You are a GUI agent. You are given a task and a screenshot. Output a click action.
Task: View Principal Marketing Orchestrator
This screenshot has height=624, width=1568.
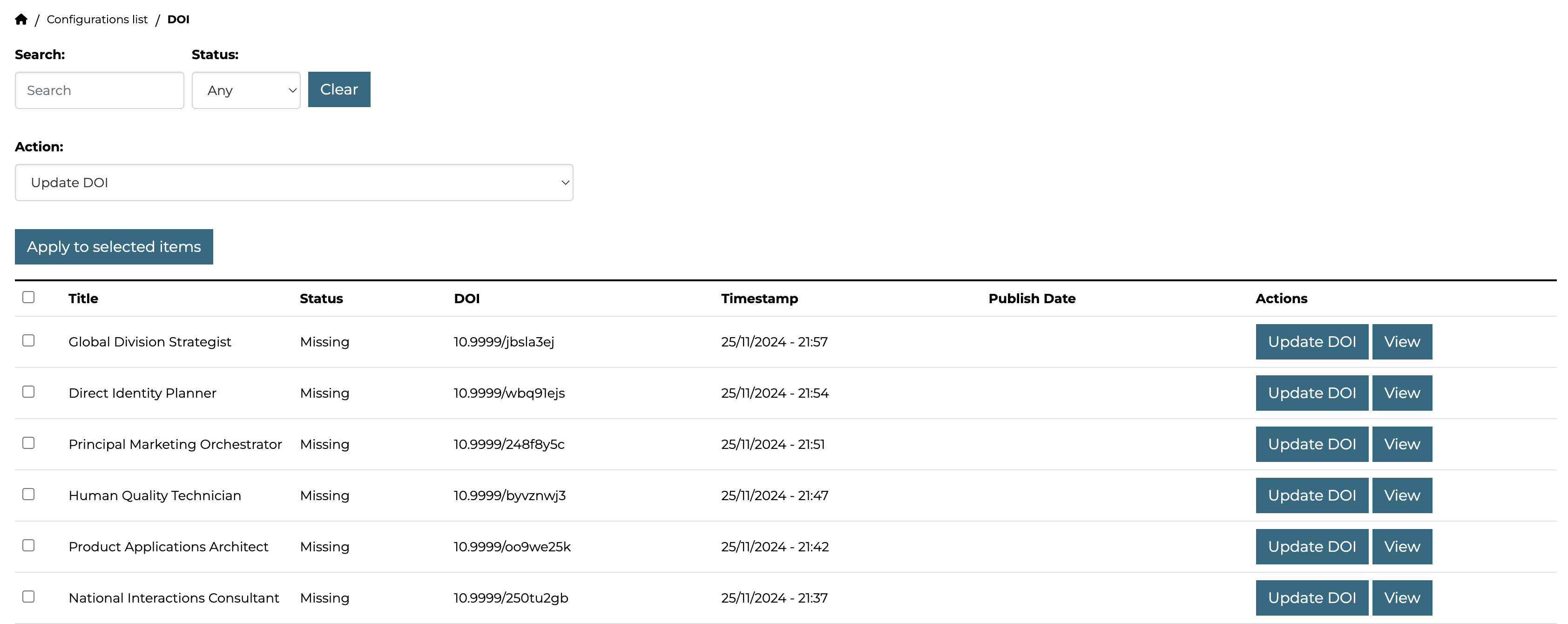click(1402, 444)
